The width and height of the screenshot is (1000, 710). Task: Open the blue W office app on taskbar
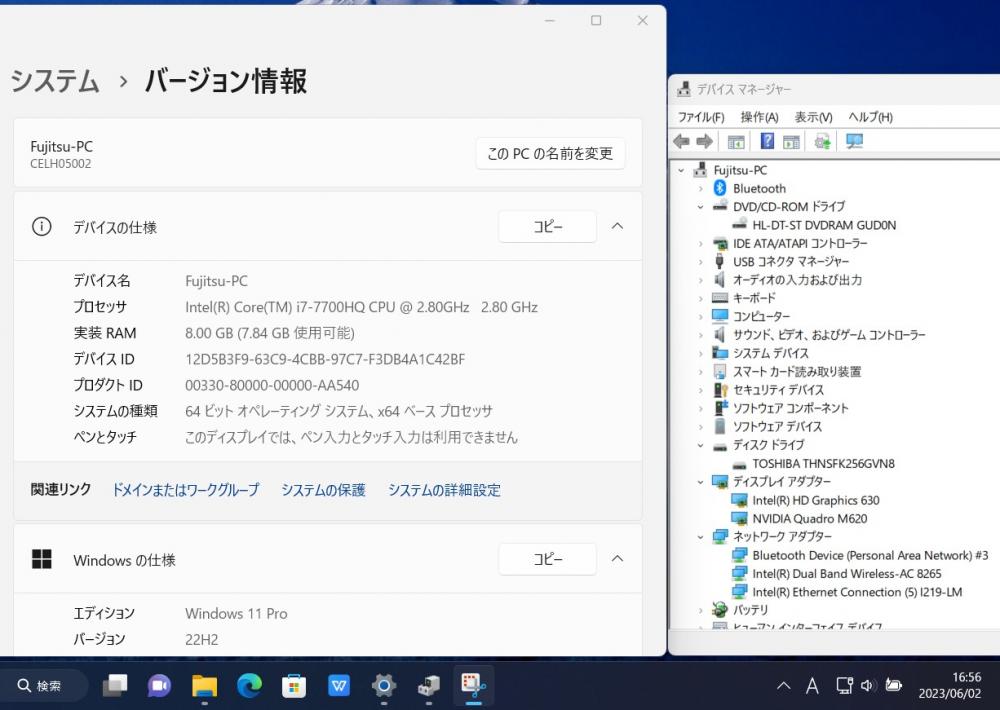click(x=339, y=686)
